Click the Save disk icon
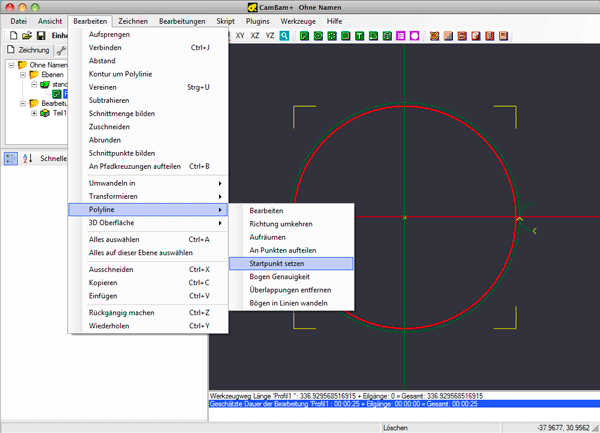 (x=42, y=35)
